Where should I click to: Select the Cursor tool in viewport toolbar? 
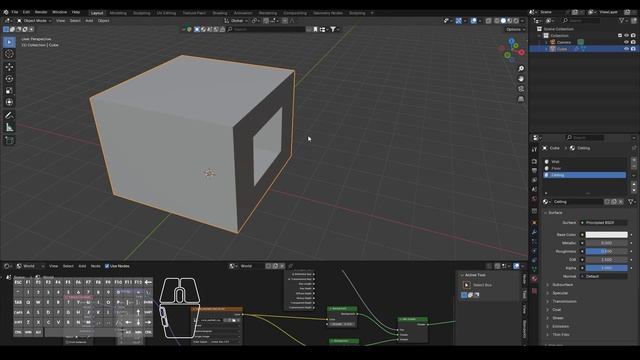click(9, 54)
